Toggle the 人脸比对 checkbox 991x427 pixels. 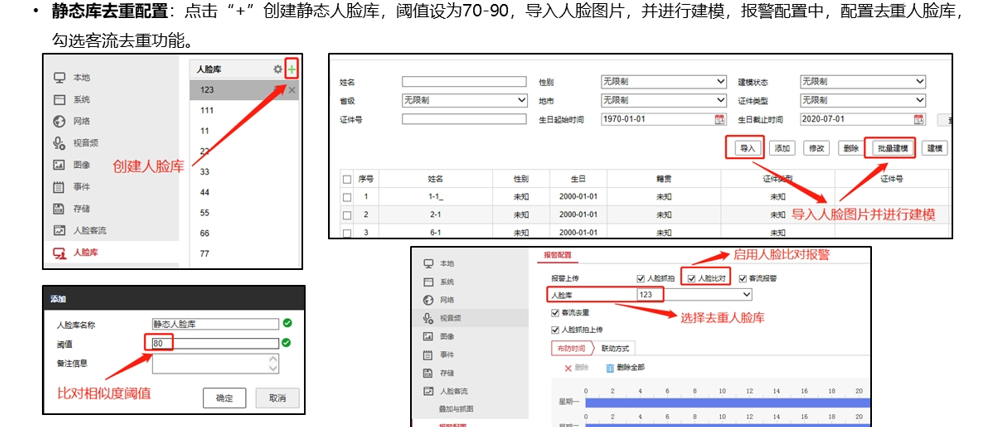click(691, 279)
